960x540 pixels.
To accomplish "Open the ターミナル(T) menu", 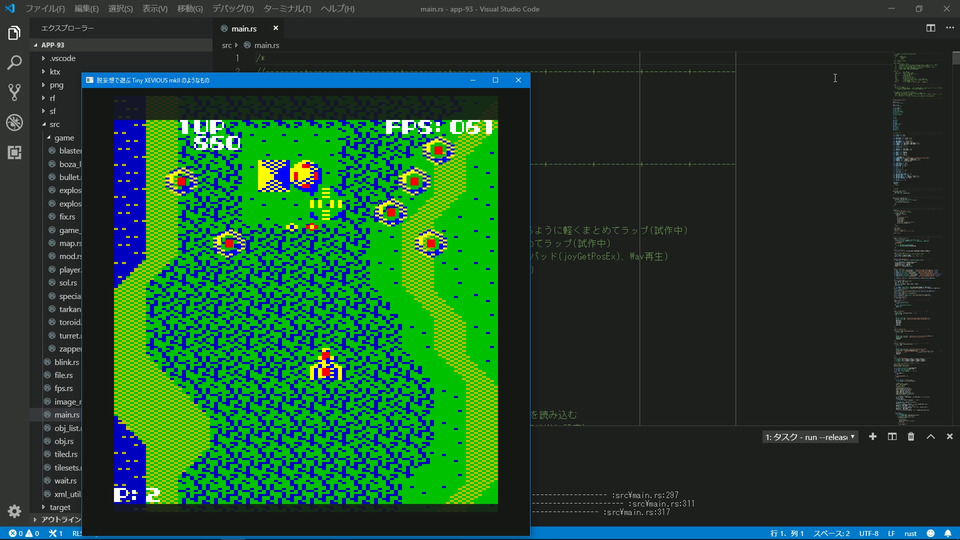I will pos(287,9).
